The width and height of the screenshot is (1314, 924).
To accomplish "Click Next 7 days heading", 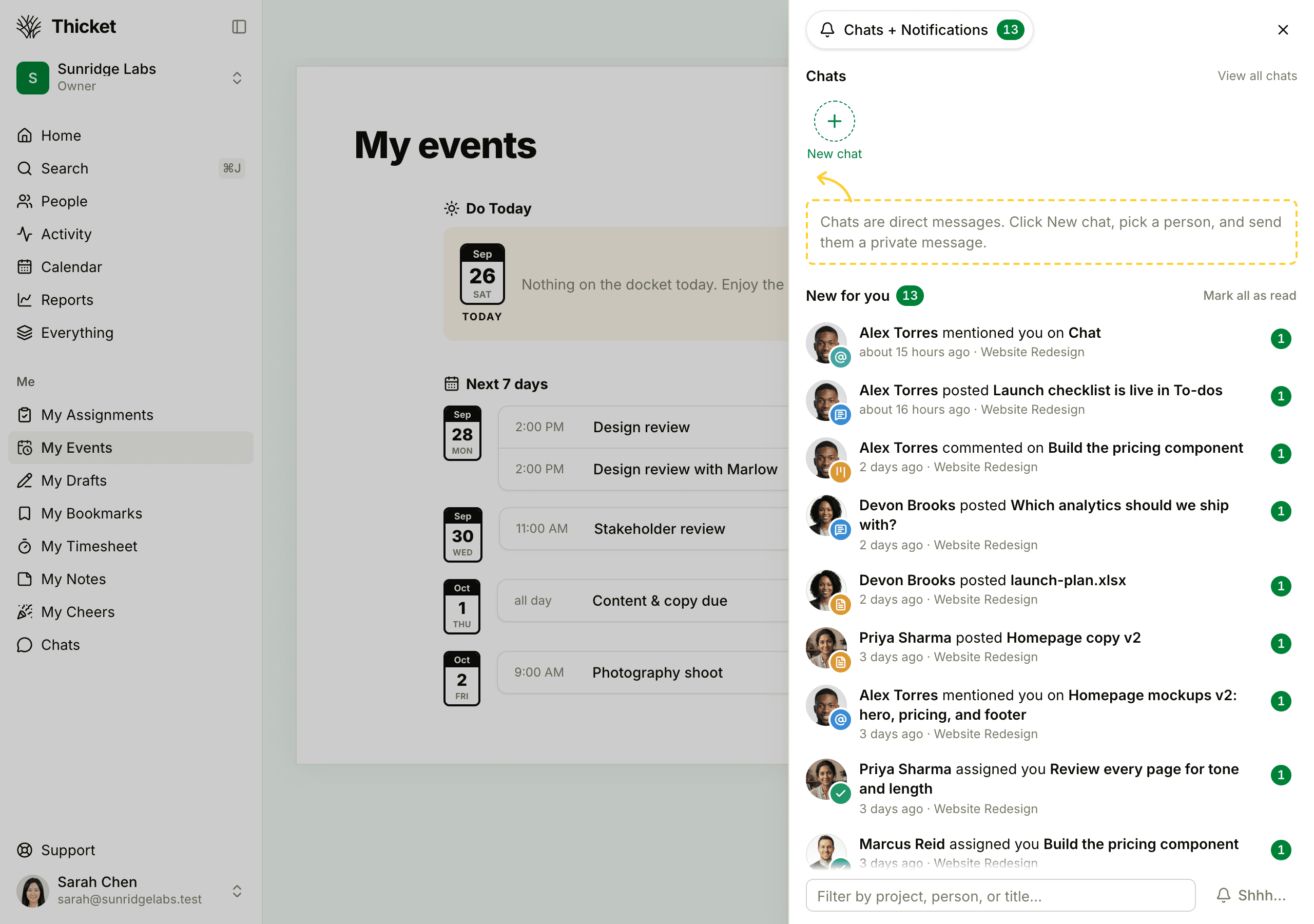I will click(507, 384).
